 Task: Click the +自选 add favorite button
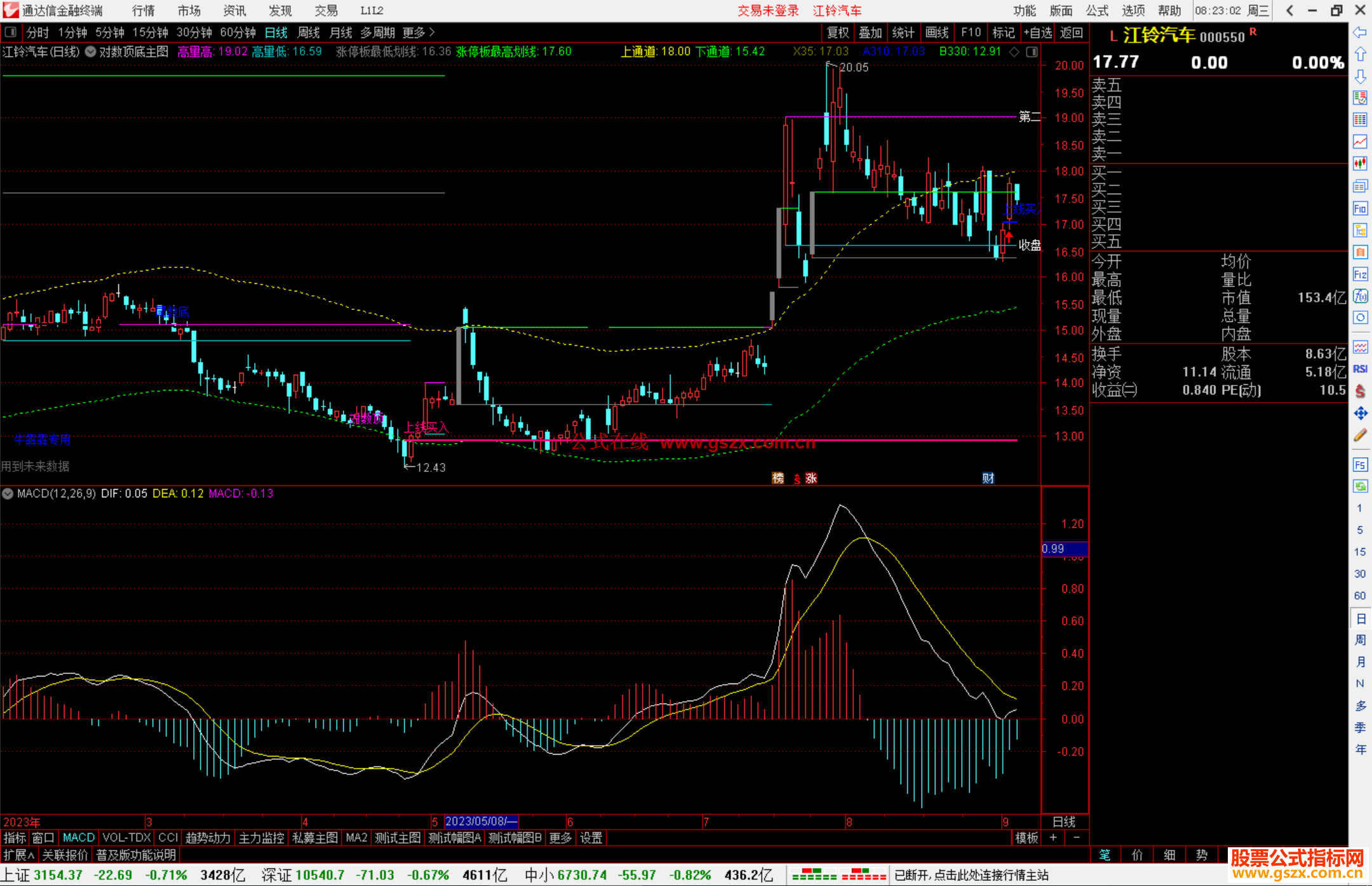point(1037,32)
